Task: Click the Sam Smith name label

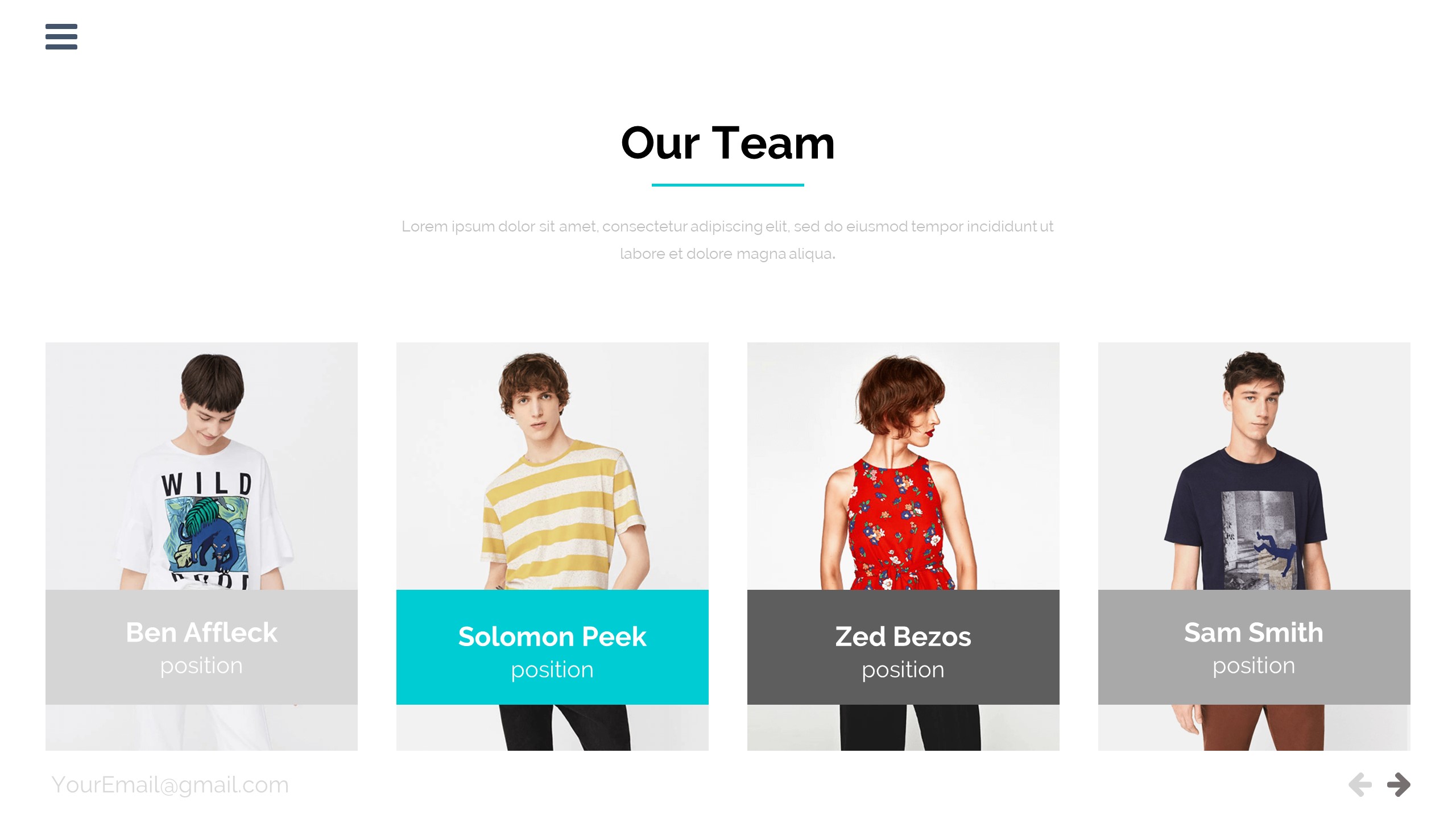Action: (x=1254, y=632)
